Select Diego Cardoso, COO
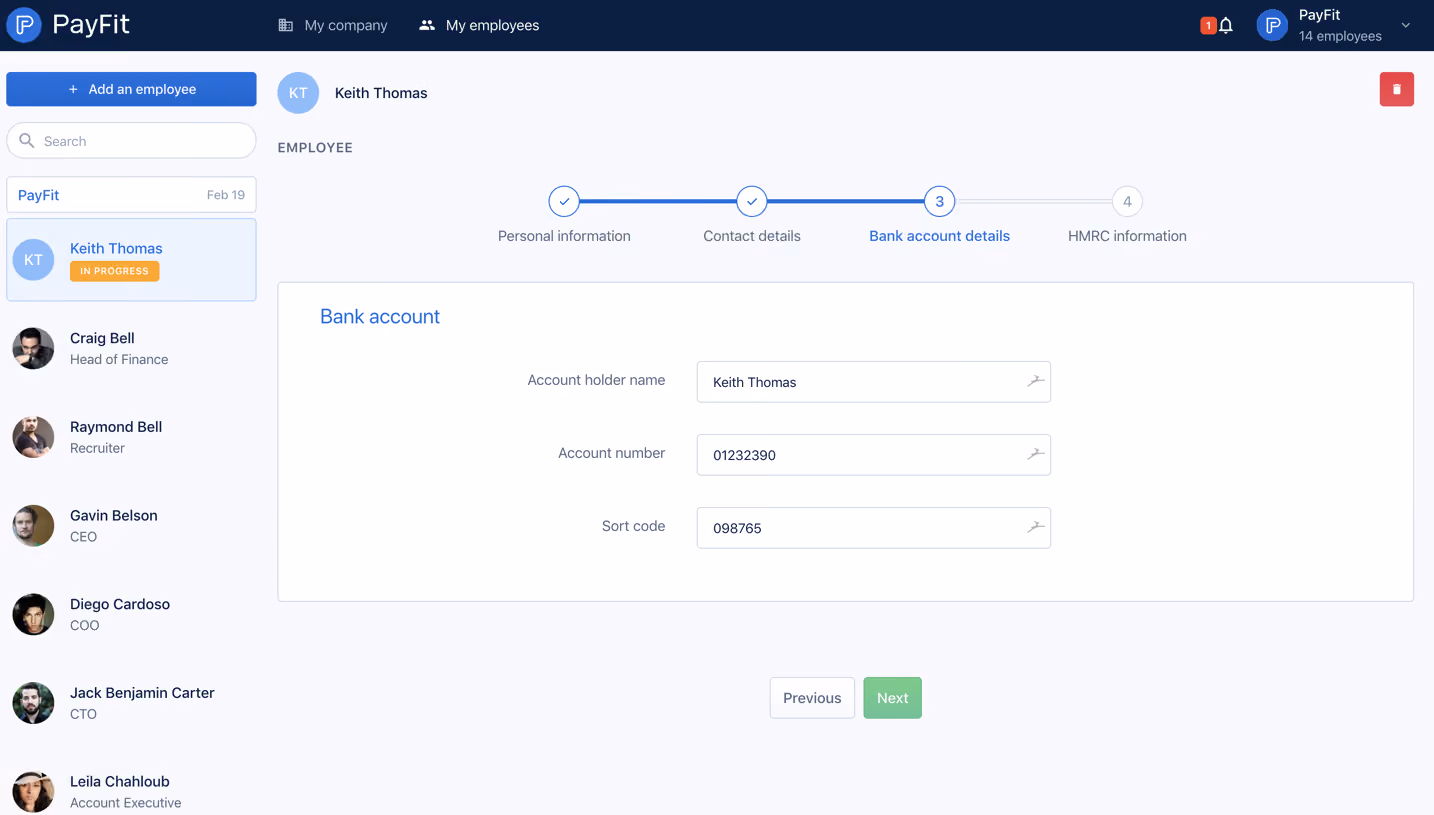 click(131, 614)
